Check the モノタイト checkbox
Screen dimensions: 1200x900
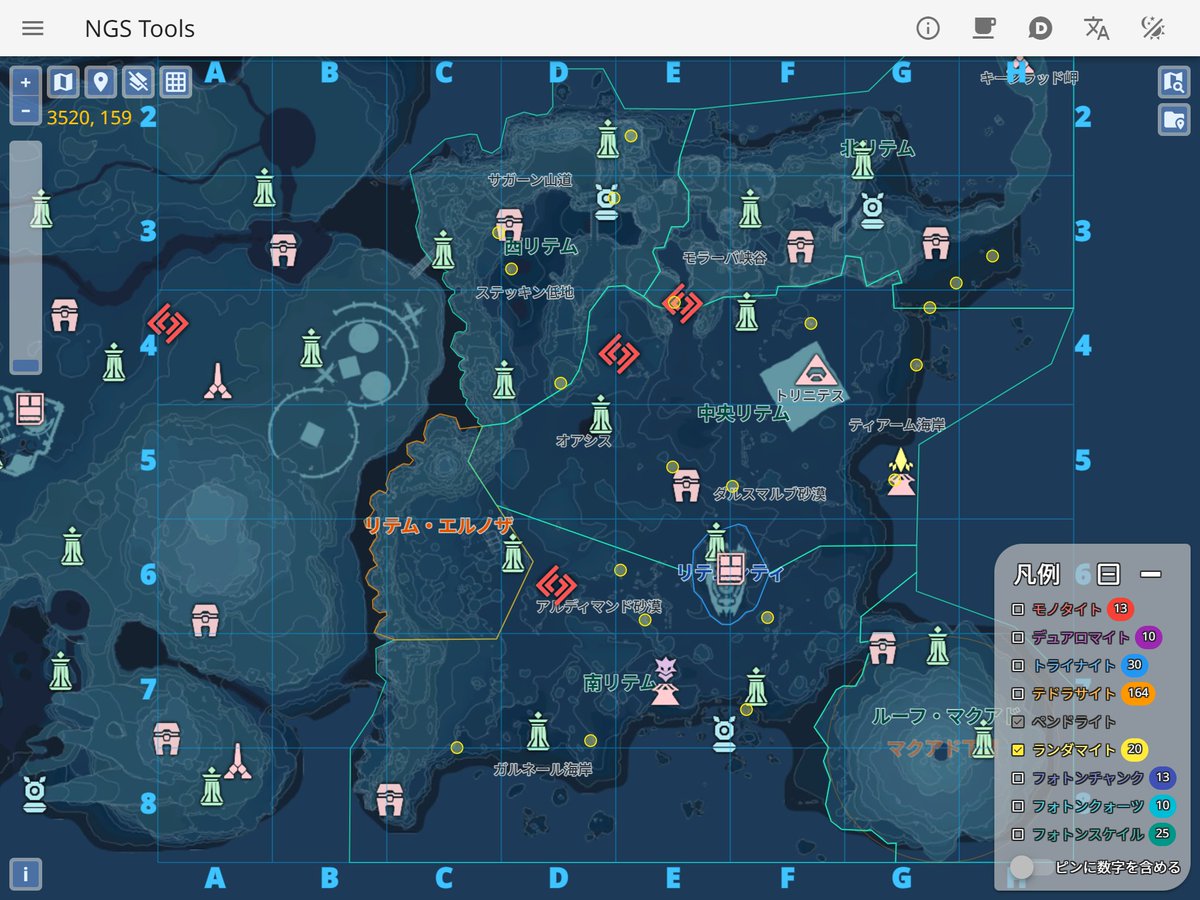point(1018,609)
